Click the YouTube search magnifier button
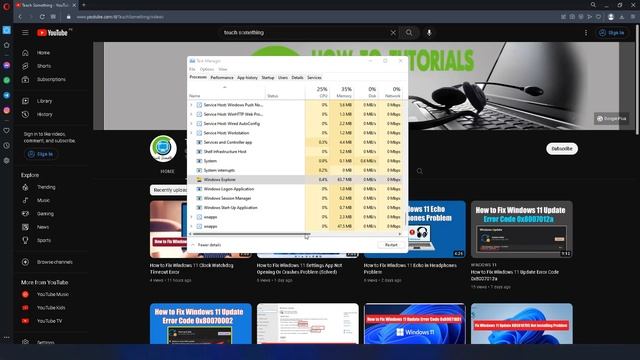The height and width of the screenshot is (360, 640). pos(409,33)
